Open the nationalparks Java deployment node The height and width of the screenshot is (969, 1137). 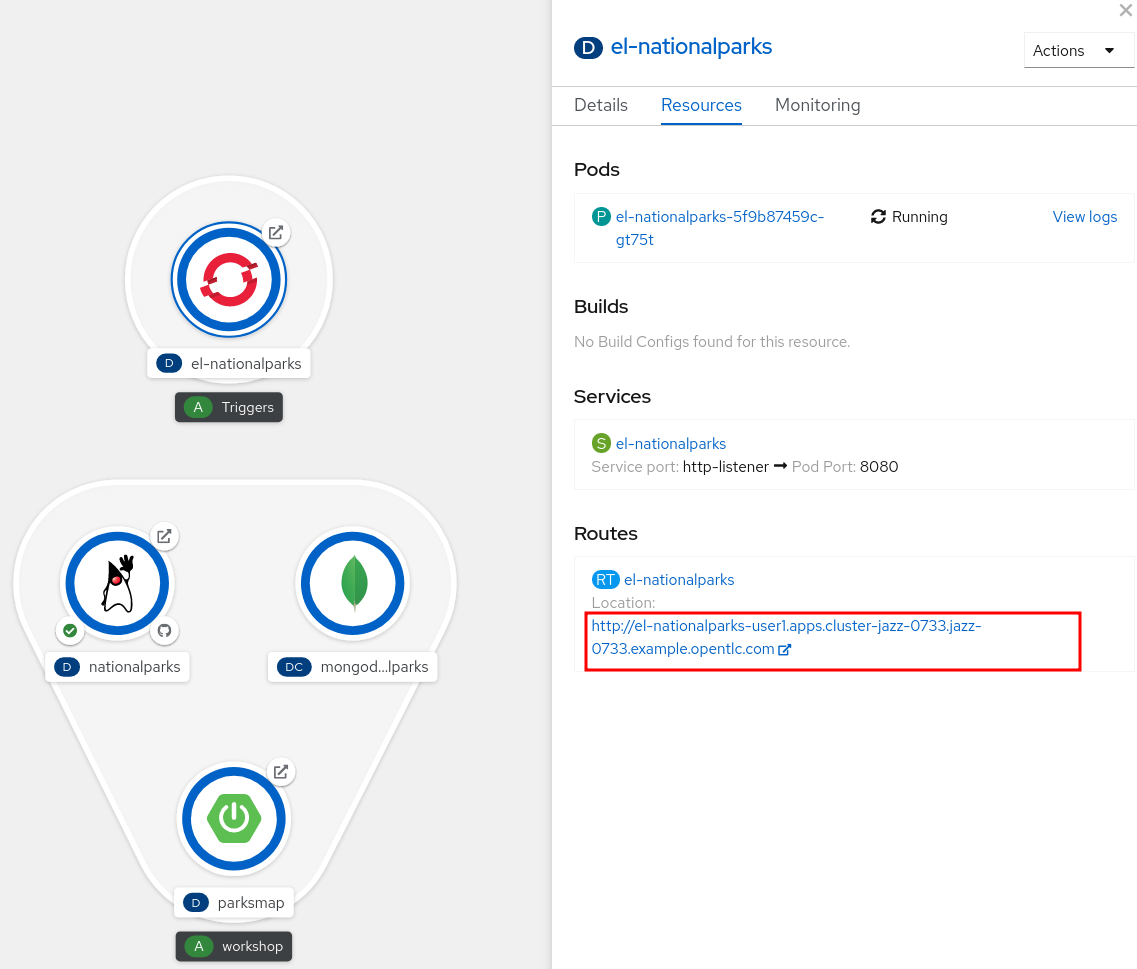[x=116, y=583]
